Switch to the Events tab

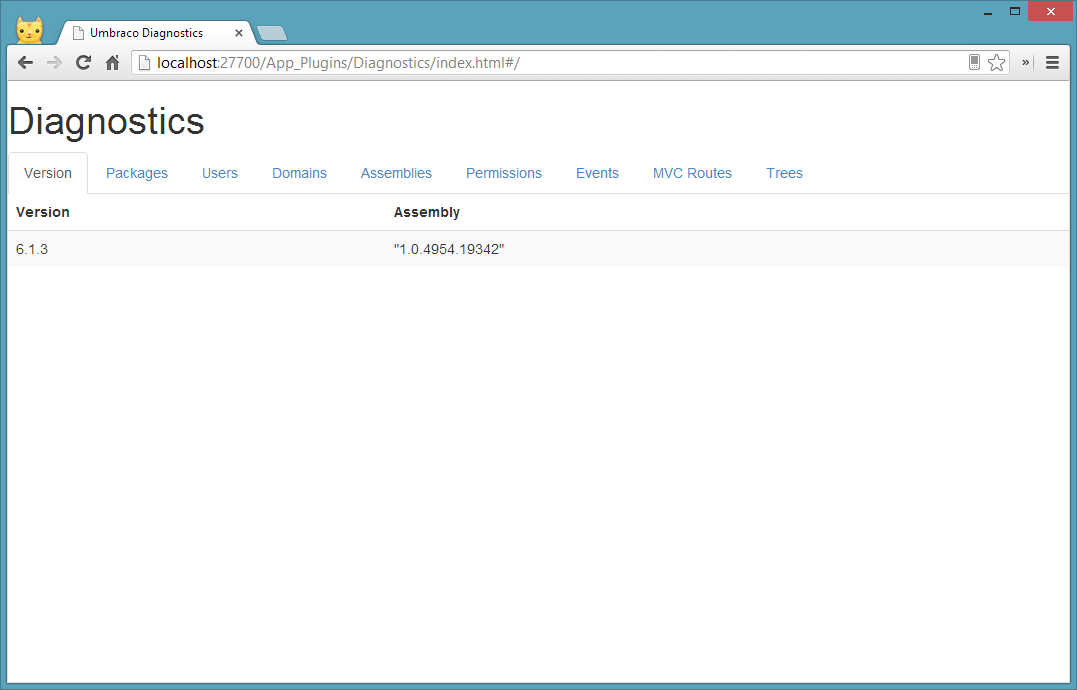pos(598,173)
